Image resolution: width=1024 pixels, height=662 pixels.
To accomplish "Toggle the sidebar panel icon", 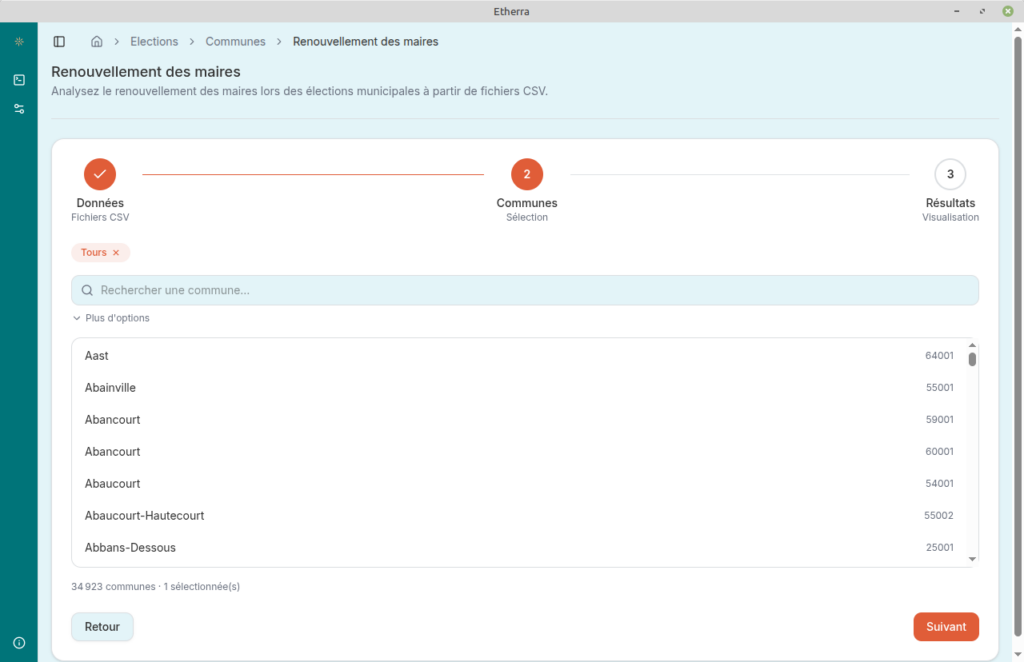I will pos(59,42).
